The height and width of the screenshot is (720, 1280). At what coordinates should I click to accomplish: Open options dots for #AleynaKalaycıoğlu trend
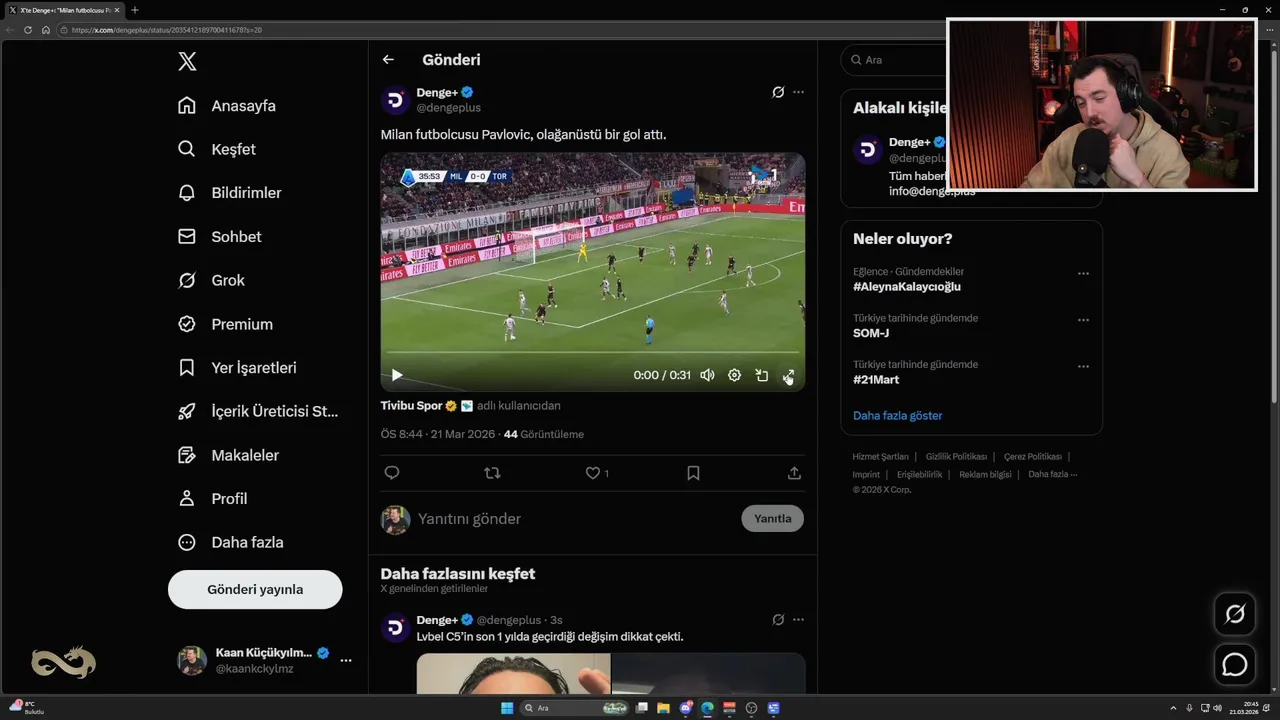(1083, 273)
